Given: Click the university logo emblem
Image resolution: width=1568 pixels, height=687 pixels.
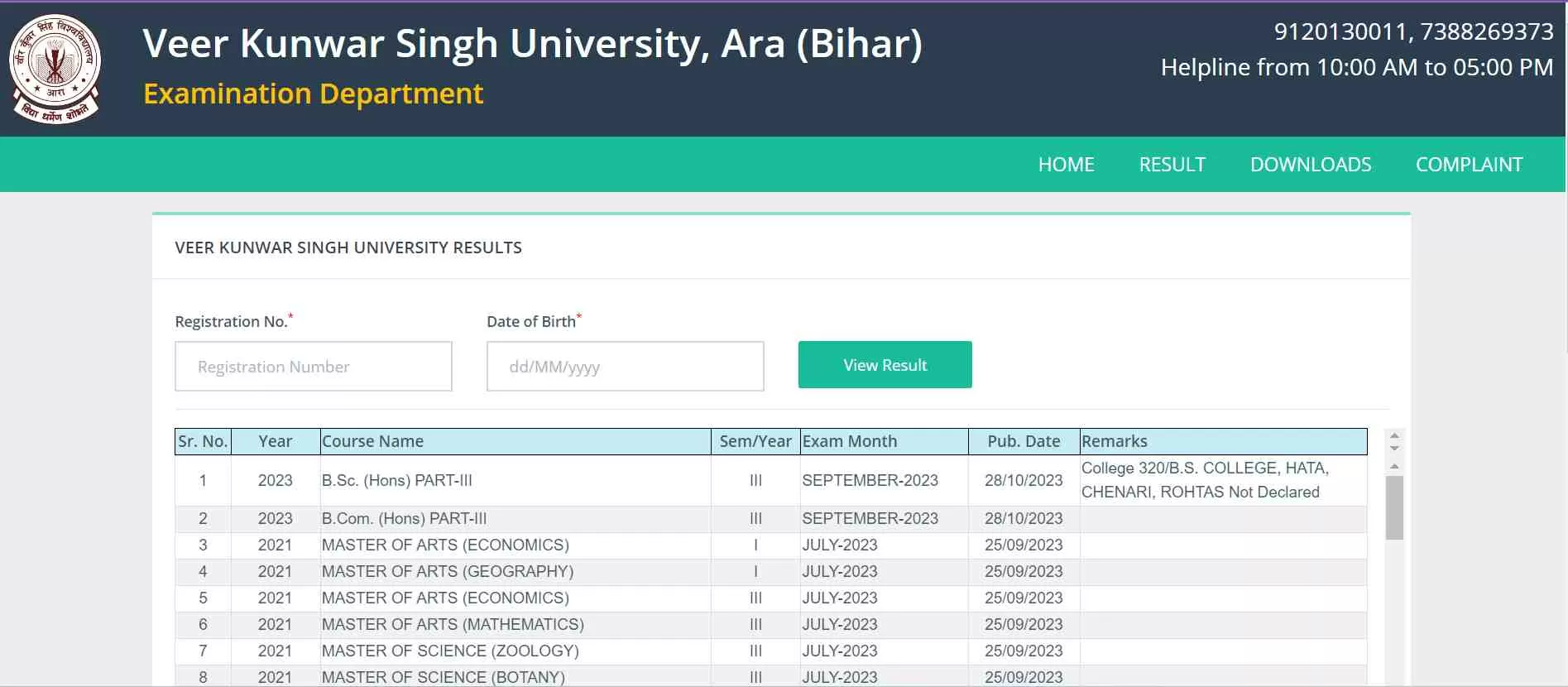Looking at the screenshot, I should click(x=55, y=70).
